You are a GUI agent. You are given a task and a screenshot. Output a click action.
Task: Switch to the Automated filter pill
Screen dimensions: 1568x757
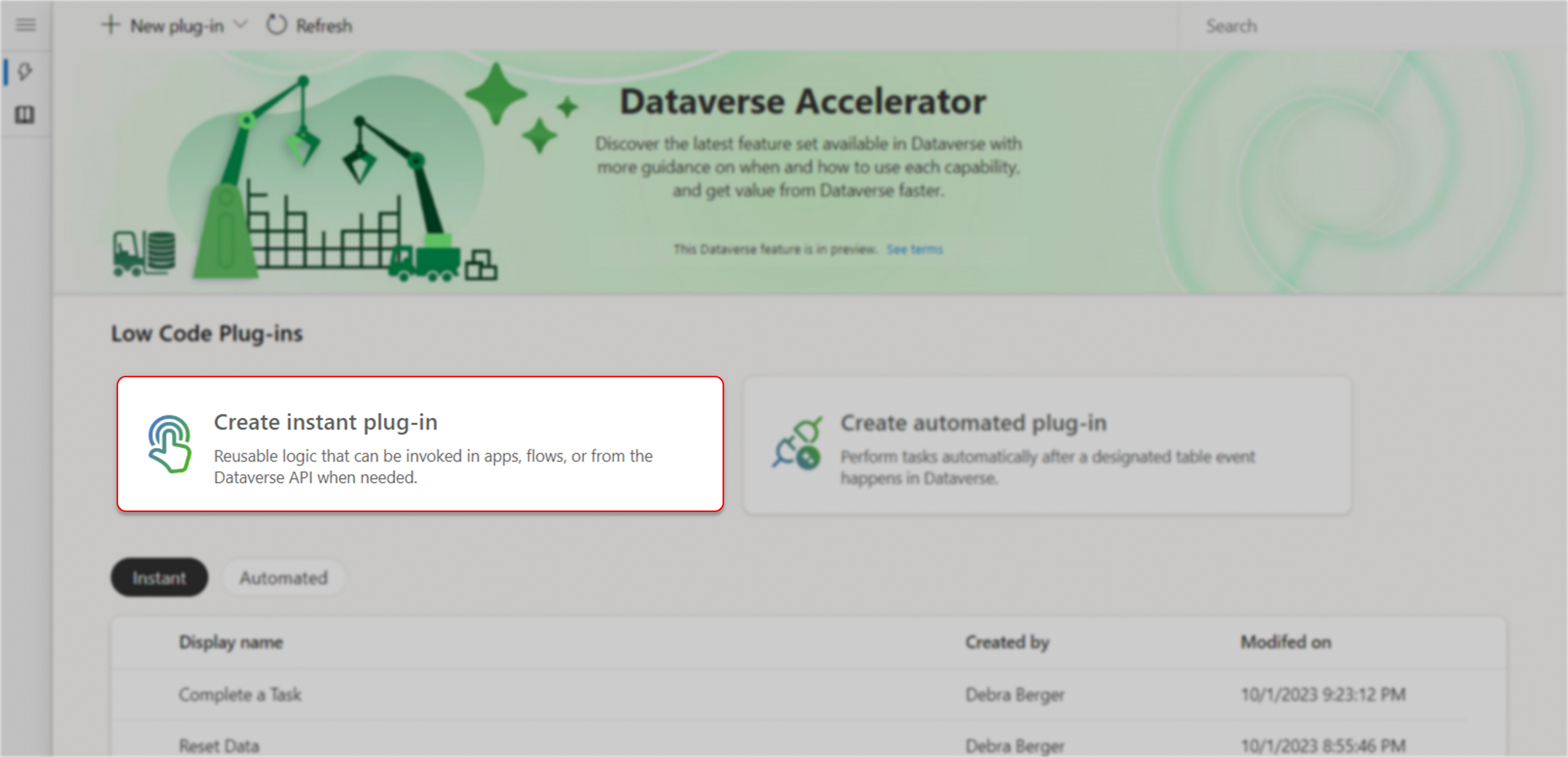click(x=283, y=577)
